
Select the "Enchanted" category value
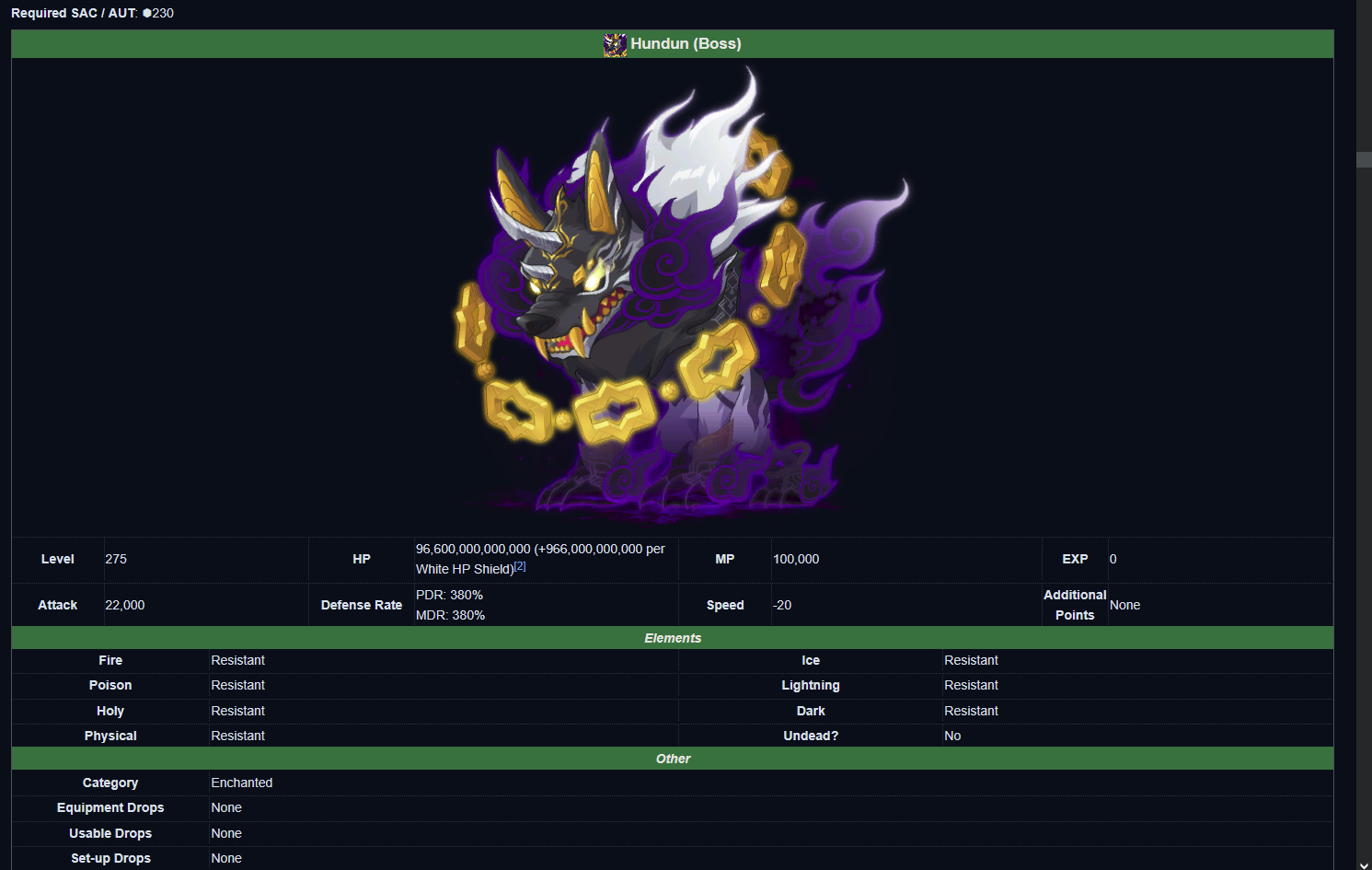point(242,783)
